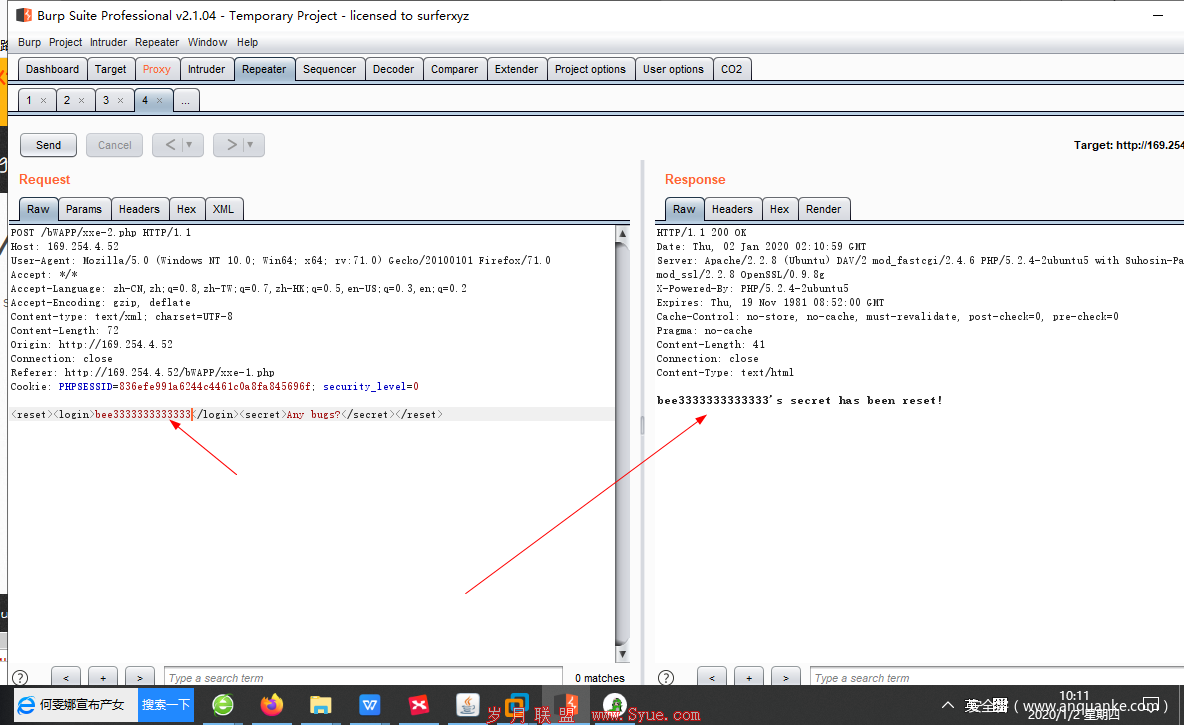
Task: Open the Burp menu
Action: click(x=29, y=42)
